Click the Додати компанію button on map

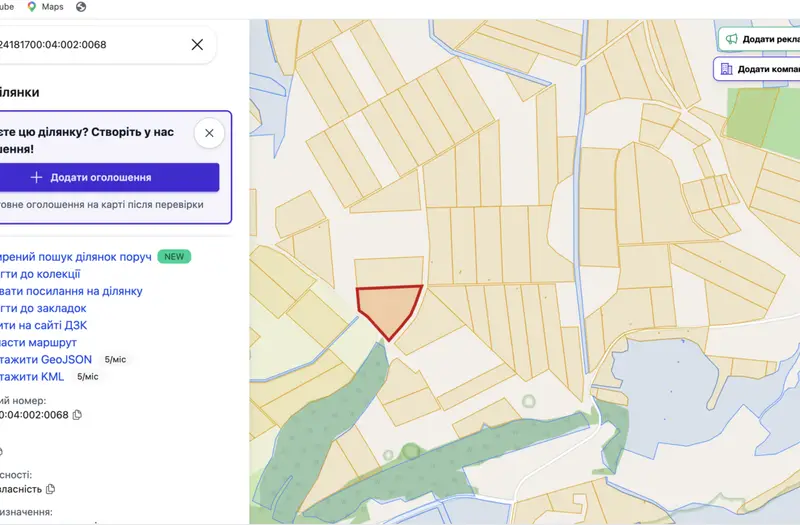(x=757, y=69)
